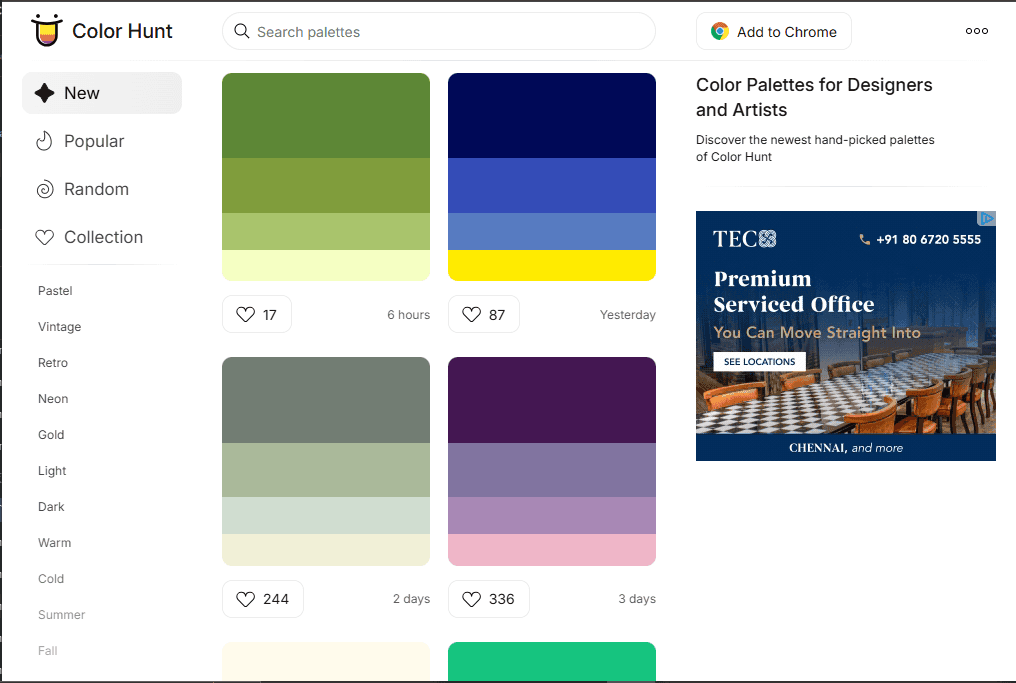The height and width of the screenshot is (683, 1016).
Task: Click the Chrome logo icon
Action: pyautogui.click(x=719, y=31)
